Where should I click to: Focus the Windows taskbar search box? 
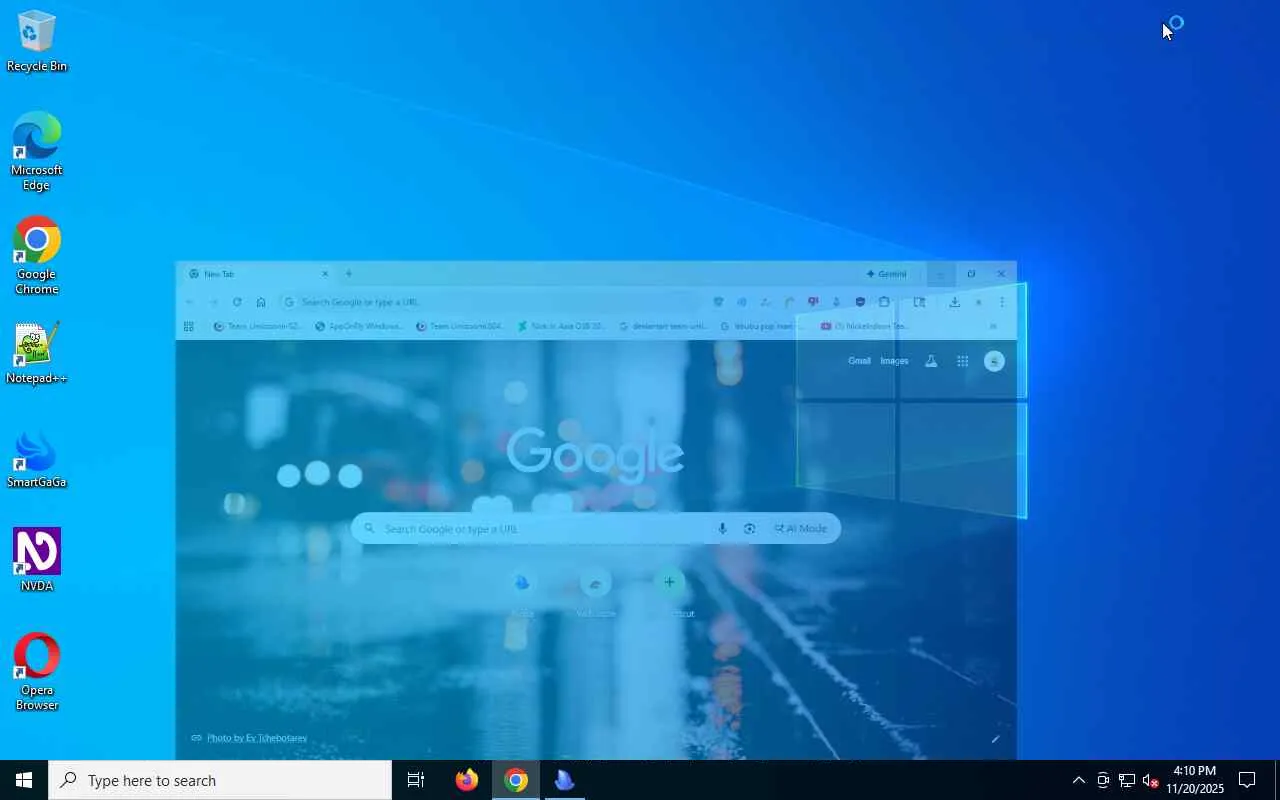(220, 780)
